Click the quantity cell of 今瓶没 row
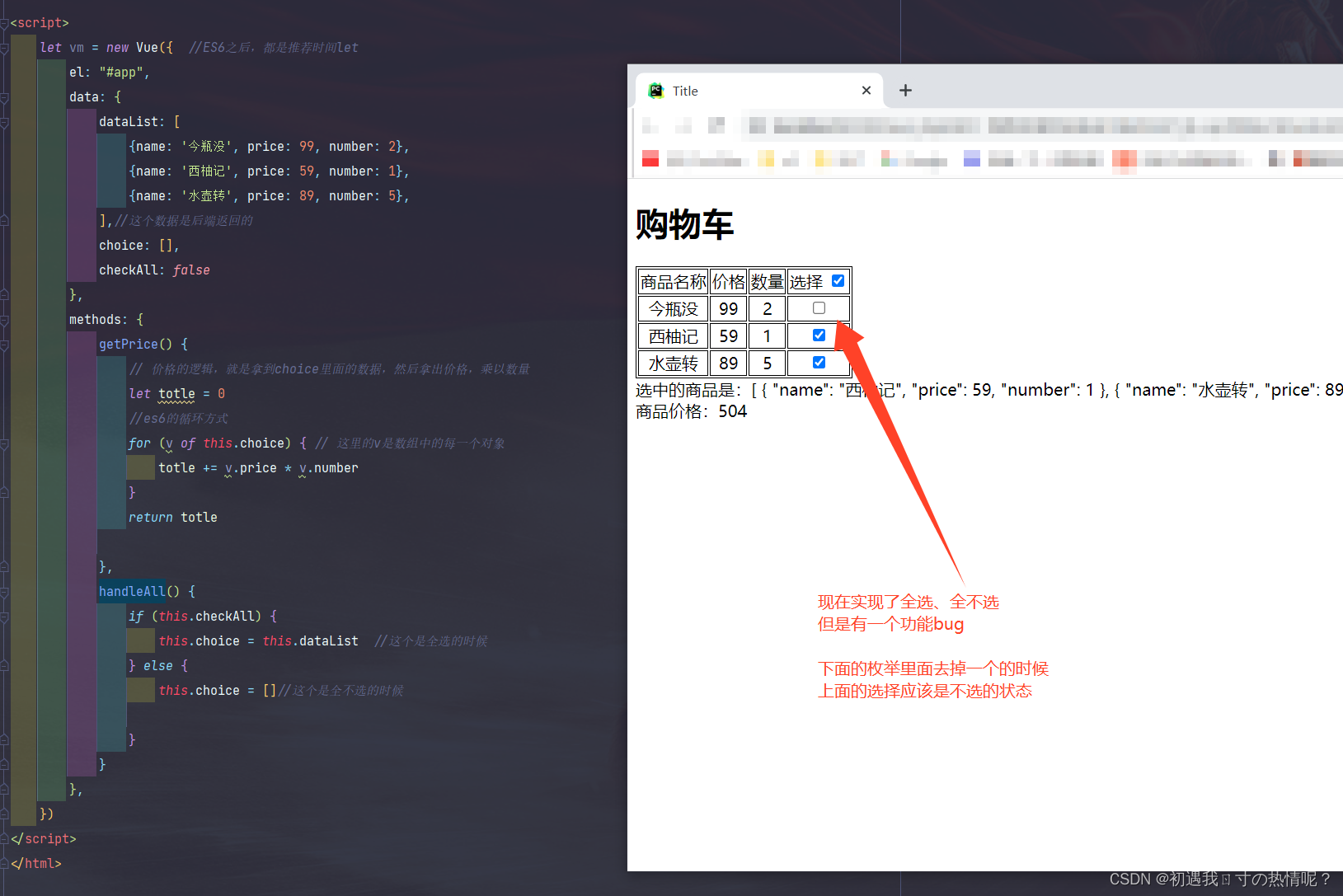The width and height of the screenshot is (1343, 896). (768, 309)
